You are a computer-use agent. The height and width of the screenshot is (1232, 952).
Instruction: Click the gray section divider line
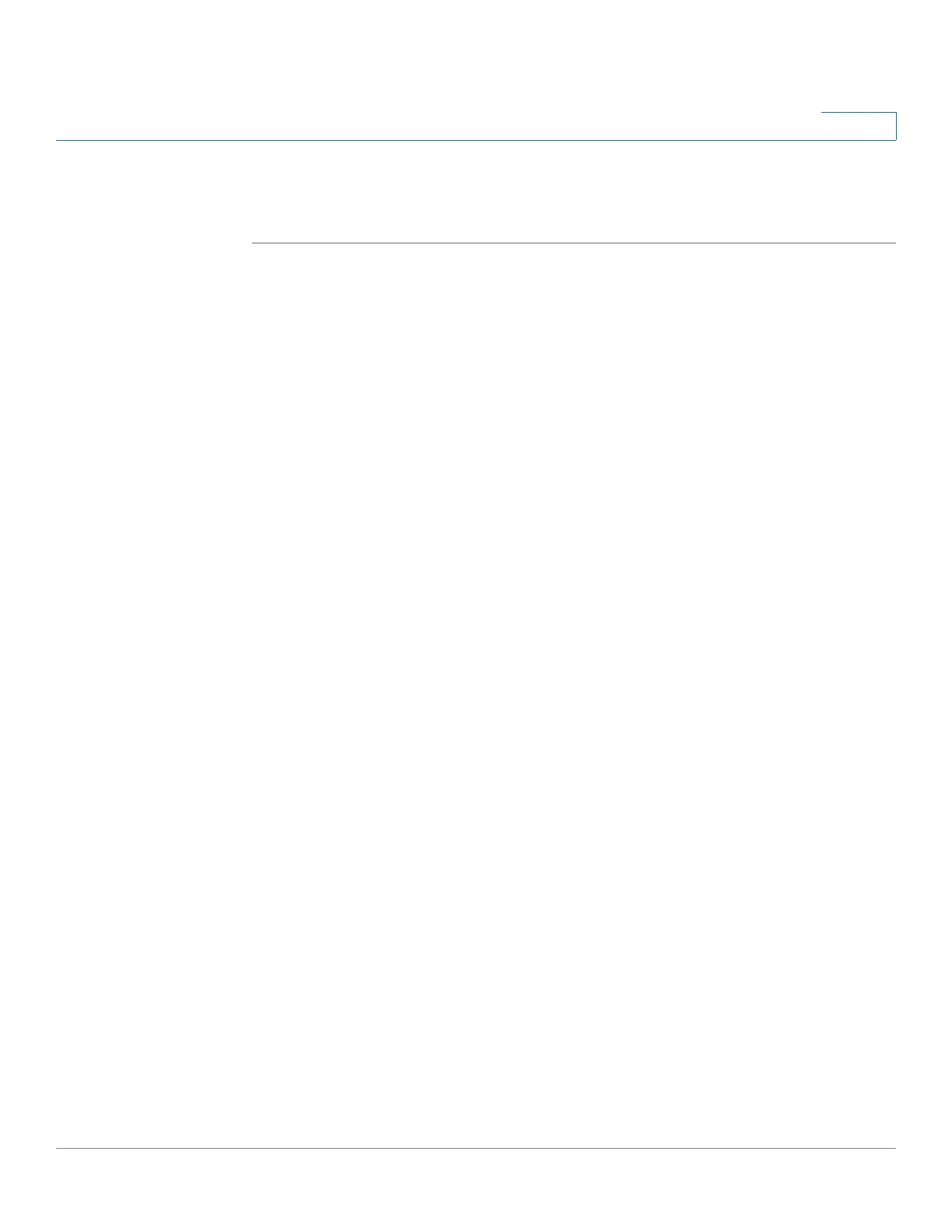[x=574, y=243]
